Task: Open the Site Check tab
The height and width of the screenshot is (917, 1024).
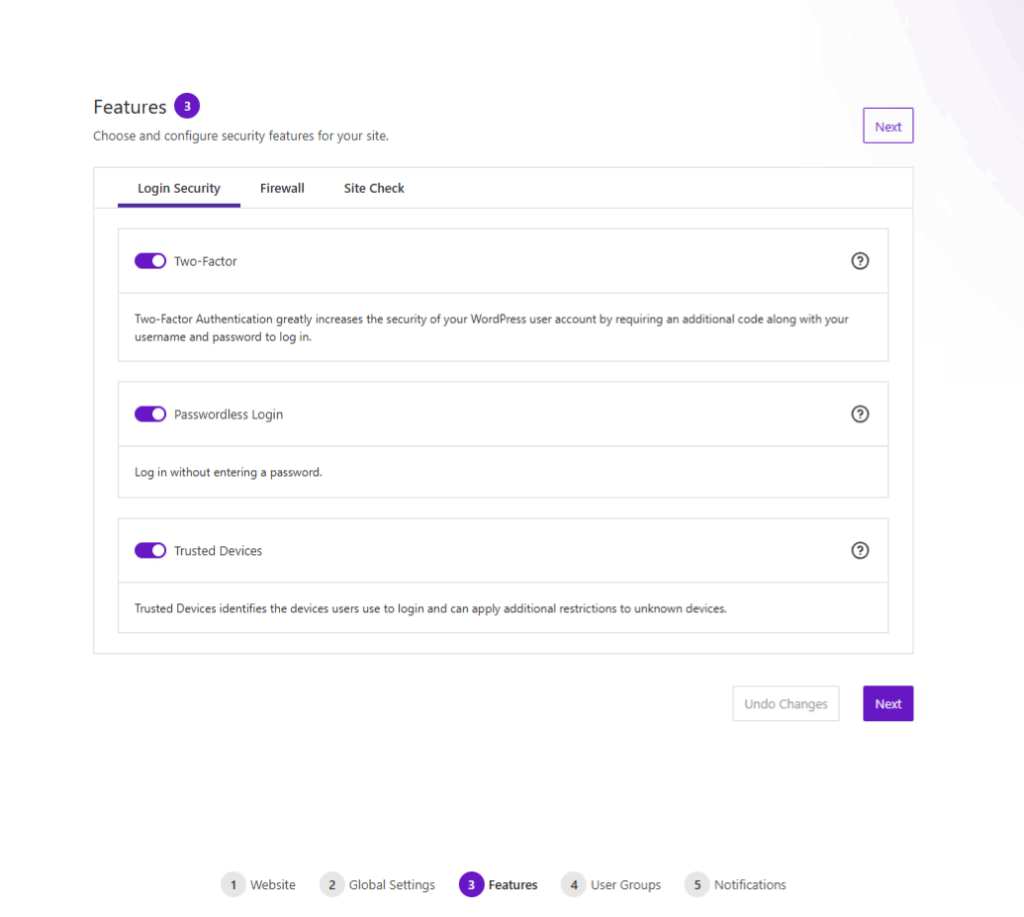Action: (374, 188)
